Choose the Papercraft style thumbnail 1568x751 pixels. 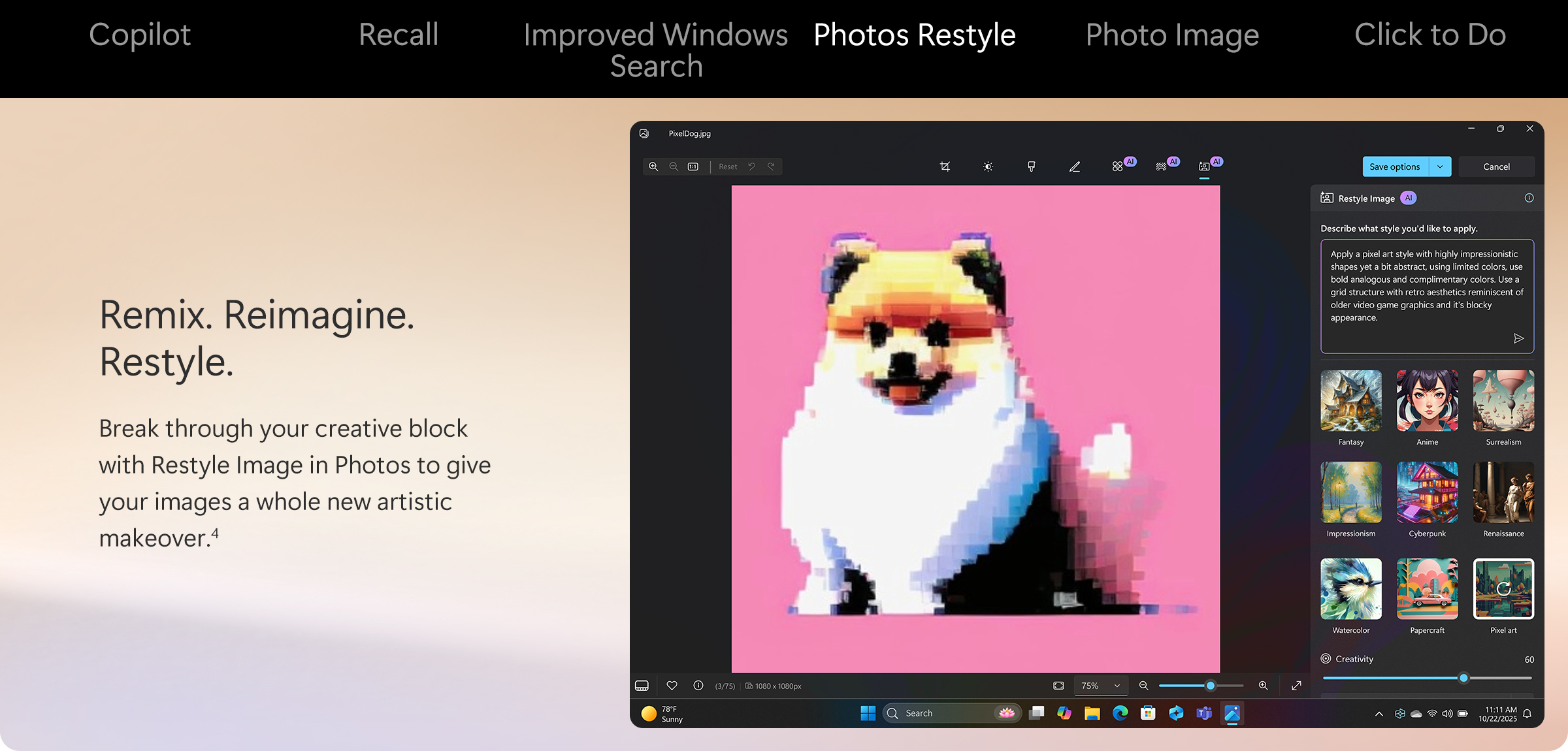[x=1428, y=589]
